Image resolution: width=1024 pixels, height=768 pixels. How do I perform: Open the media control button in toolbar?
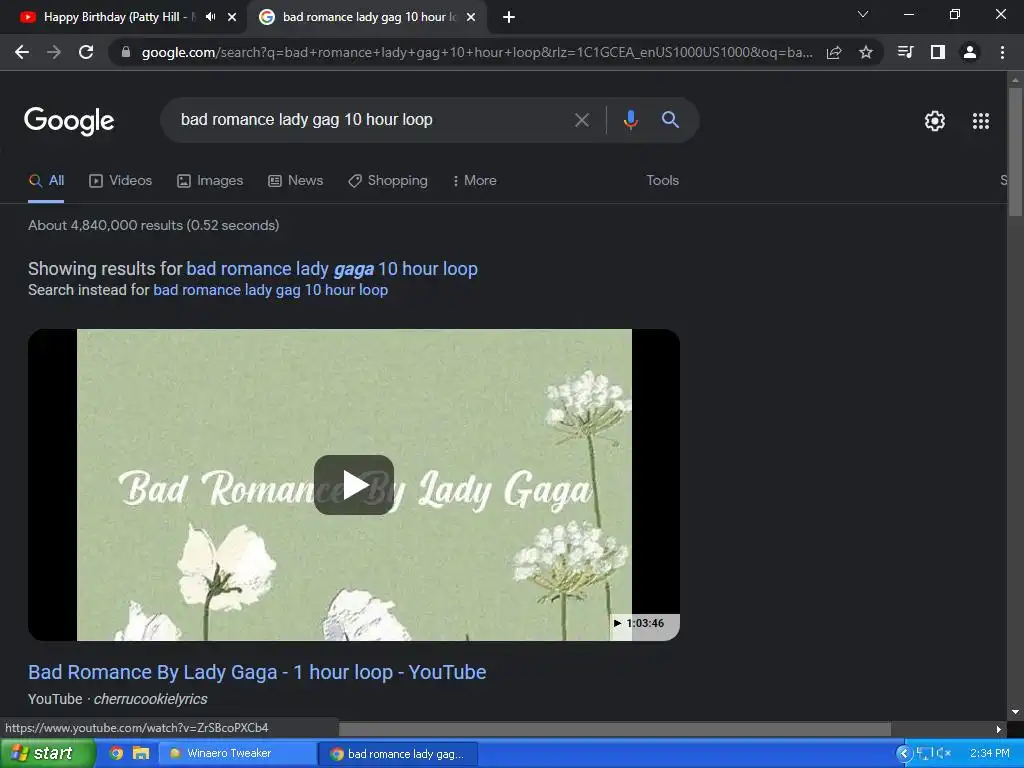pos(905,52)
